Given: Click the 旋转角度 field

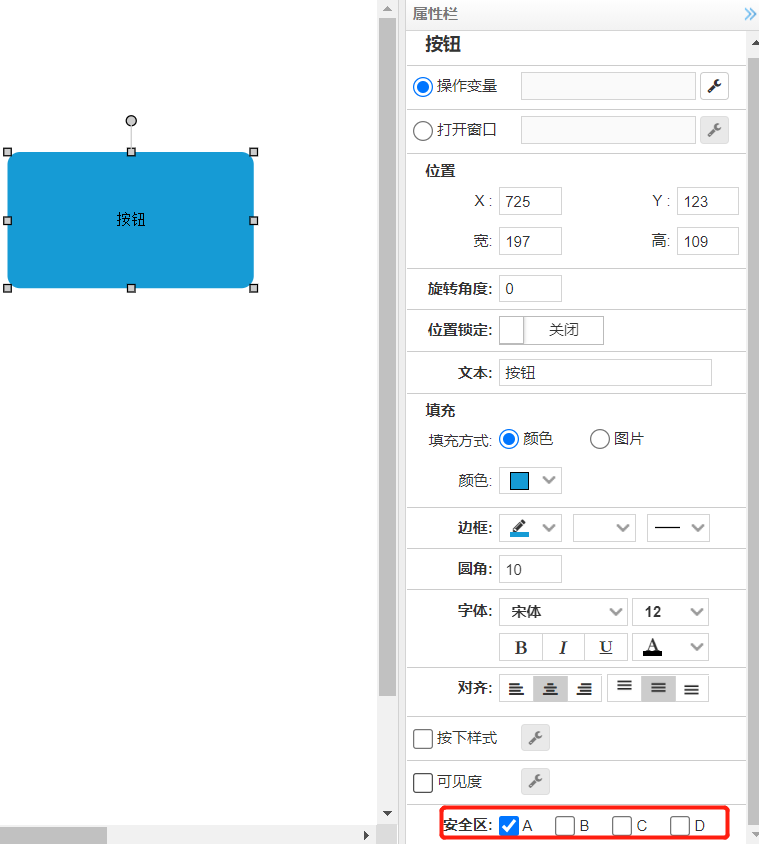Looking at the screenshot, I should (x=530, y=289).
